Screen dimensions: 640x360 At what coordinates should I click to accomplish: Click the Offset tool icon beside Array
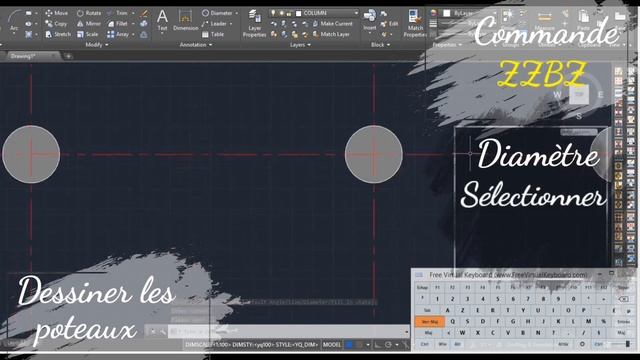point(144,35)
